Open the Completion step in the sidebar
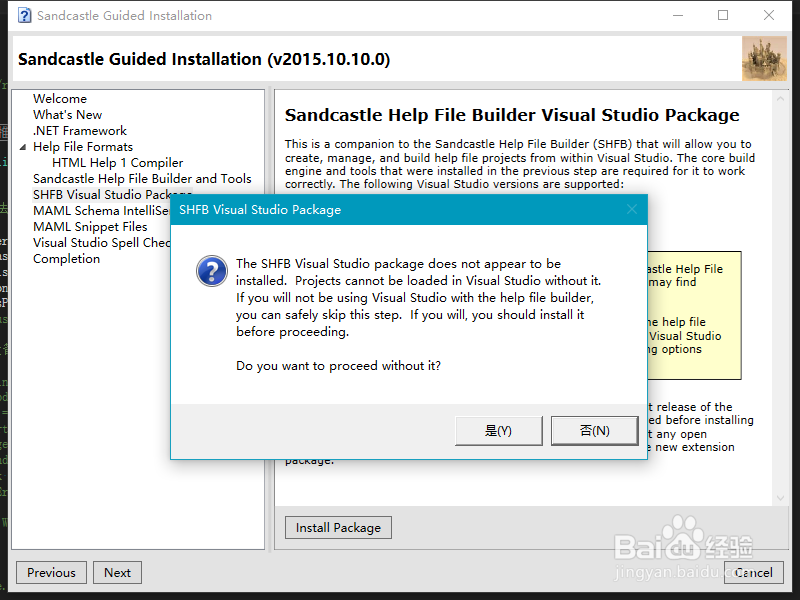Image resolution: width=800 pixels, height=600 pixels. click(x=66, y=258)
